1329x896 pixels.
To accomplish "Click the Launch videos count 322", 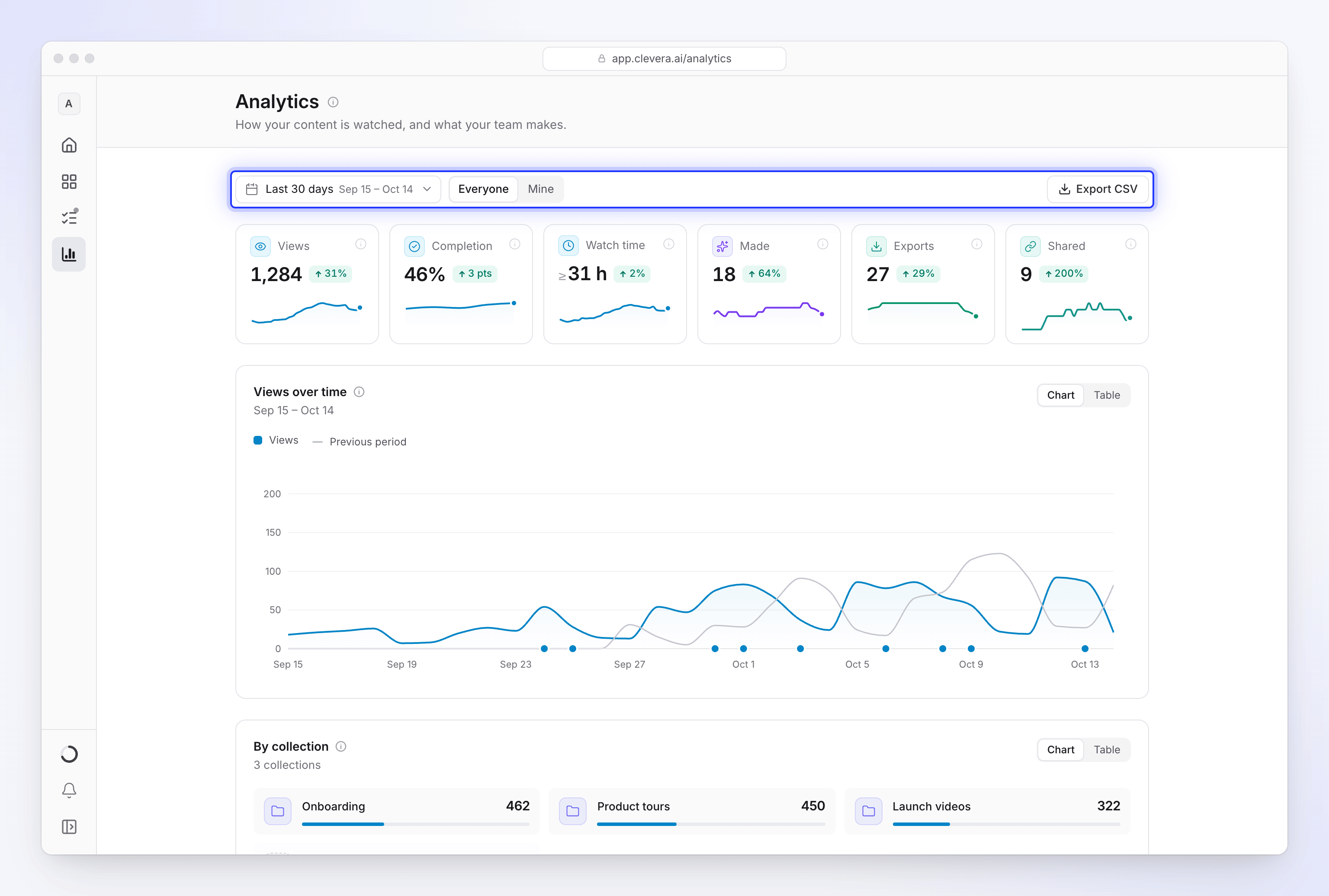I will point(1108,806).
